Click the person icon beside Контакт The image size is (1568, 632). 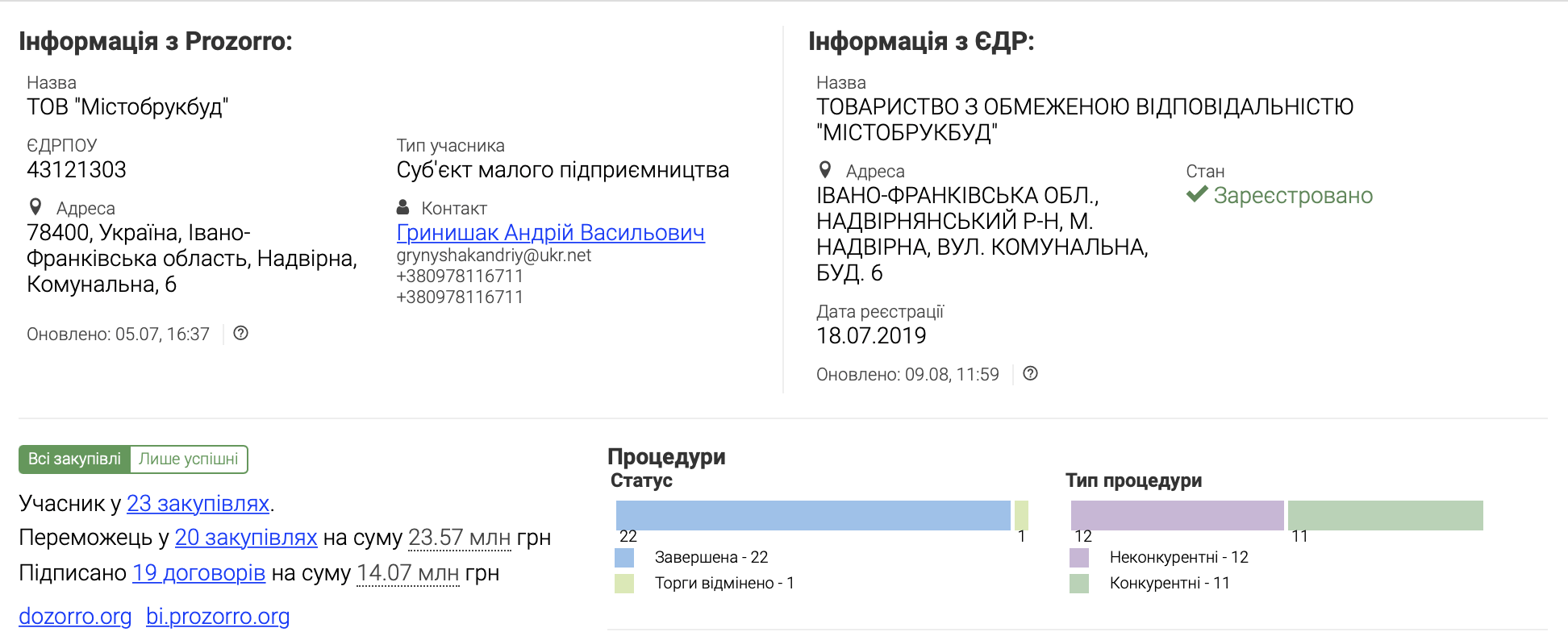(403, 207)
